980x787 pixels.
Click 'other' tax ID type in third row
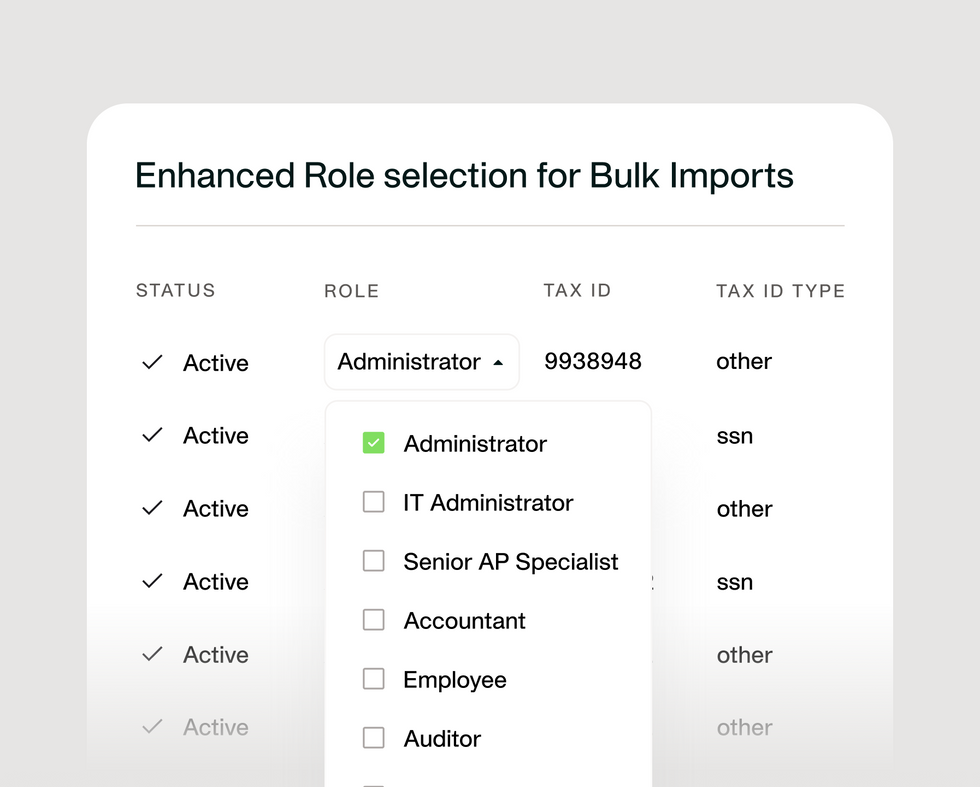744,509
